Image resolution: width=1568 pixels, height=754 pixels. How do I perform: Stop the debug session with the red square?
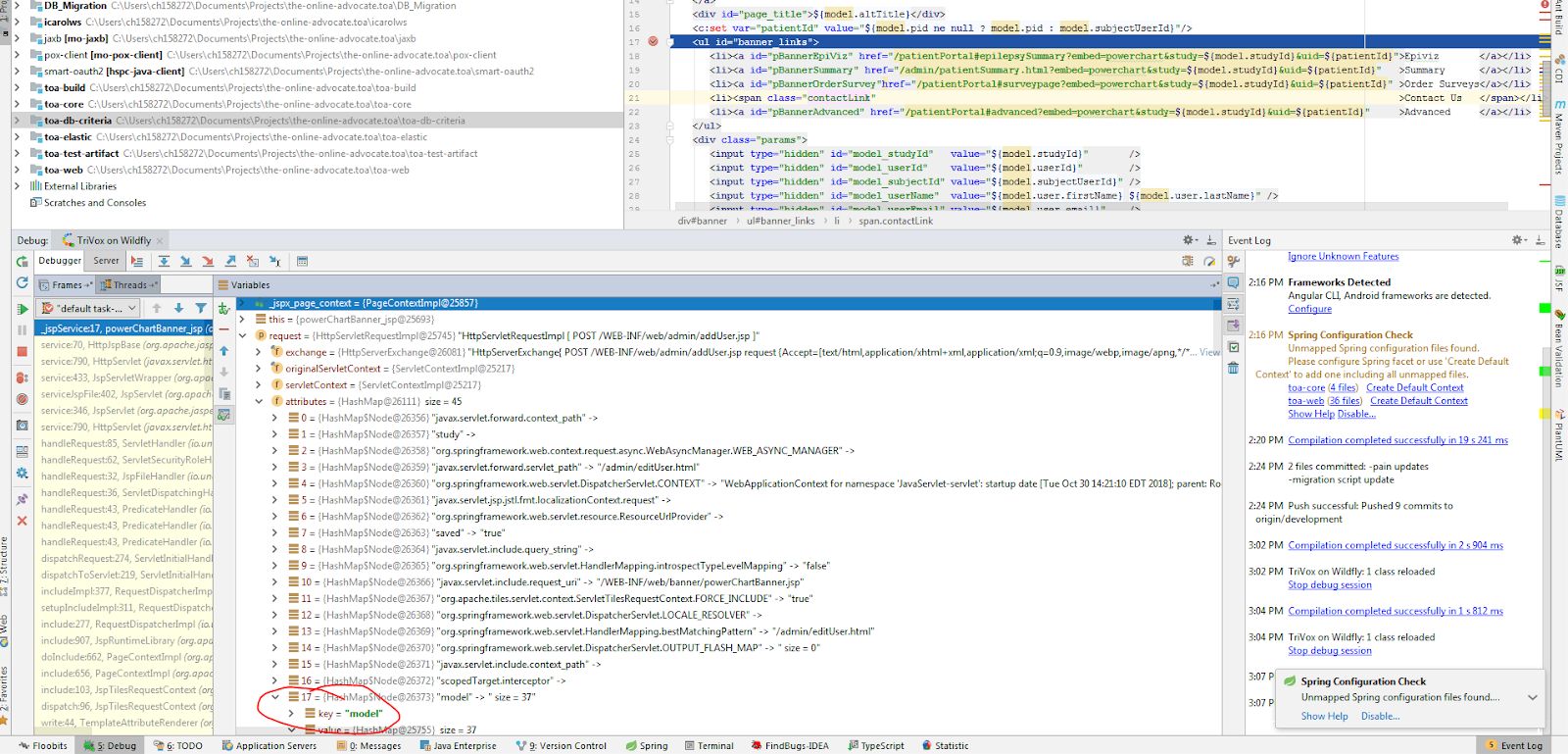tap(22, 351)
